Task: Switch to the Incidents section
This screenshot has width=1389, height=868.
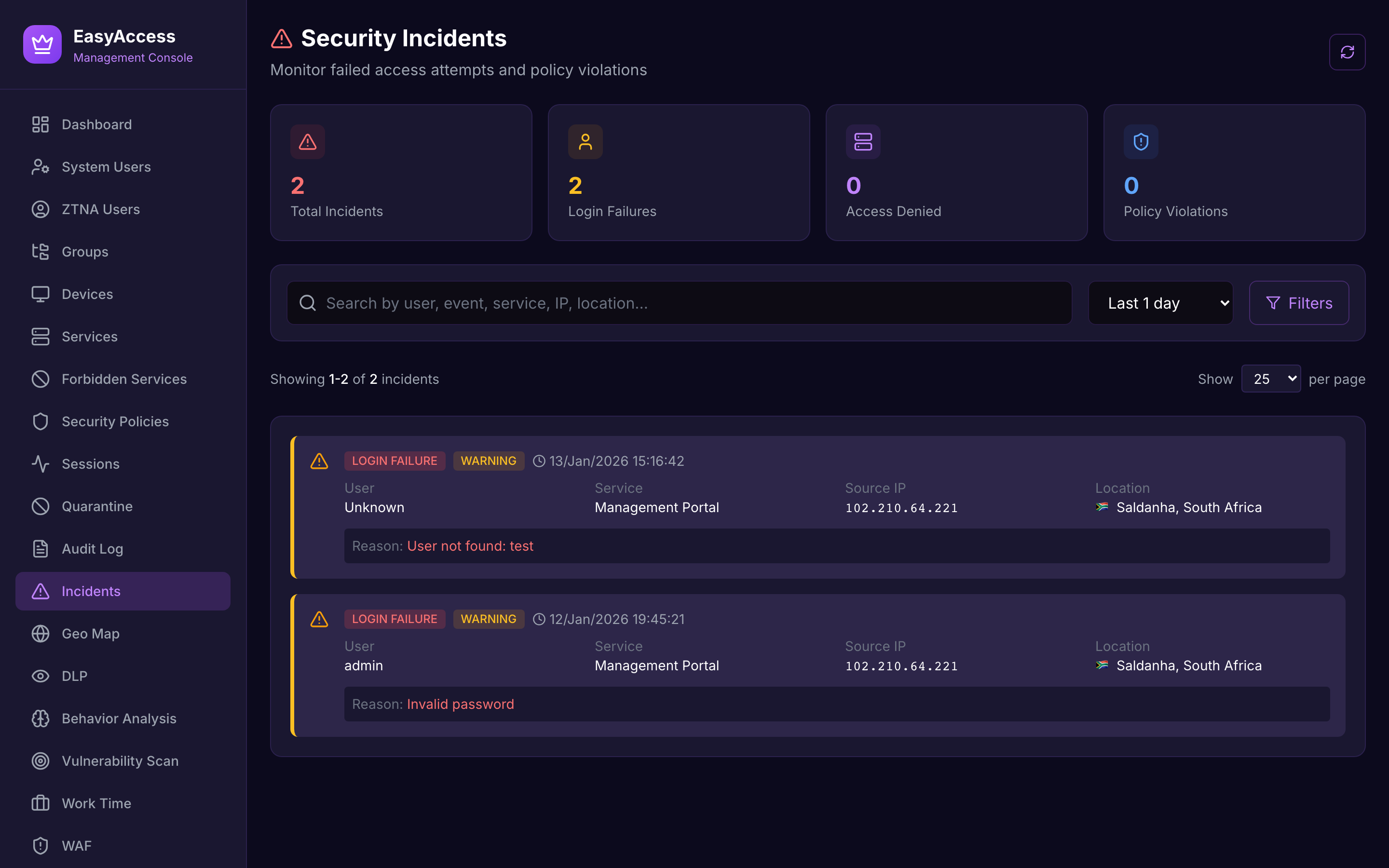Action: (x=91, y=591)
